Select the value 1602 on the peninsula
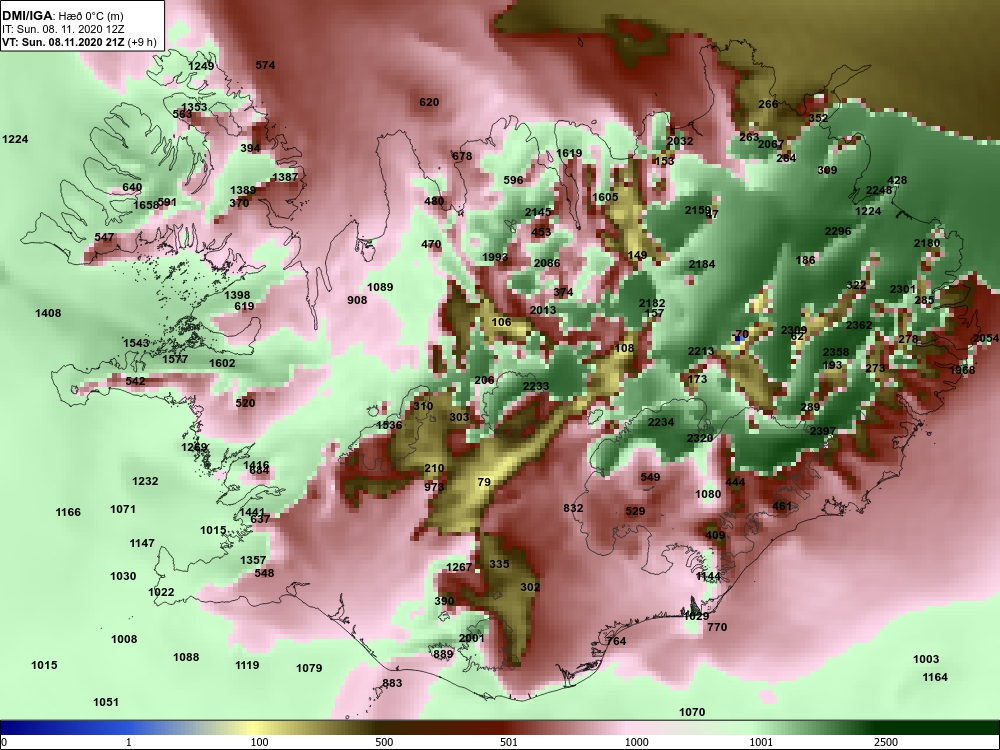This screenshot has height=750, width=1000. coord(222,364)
